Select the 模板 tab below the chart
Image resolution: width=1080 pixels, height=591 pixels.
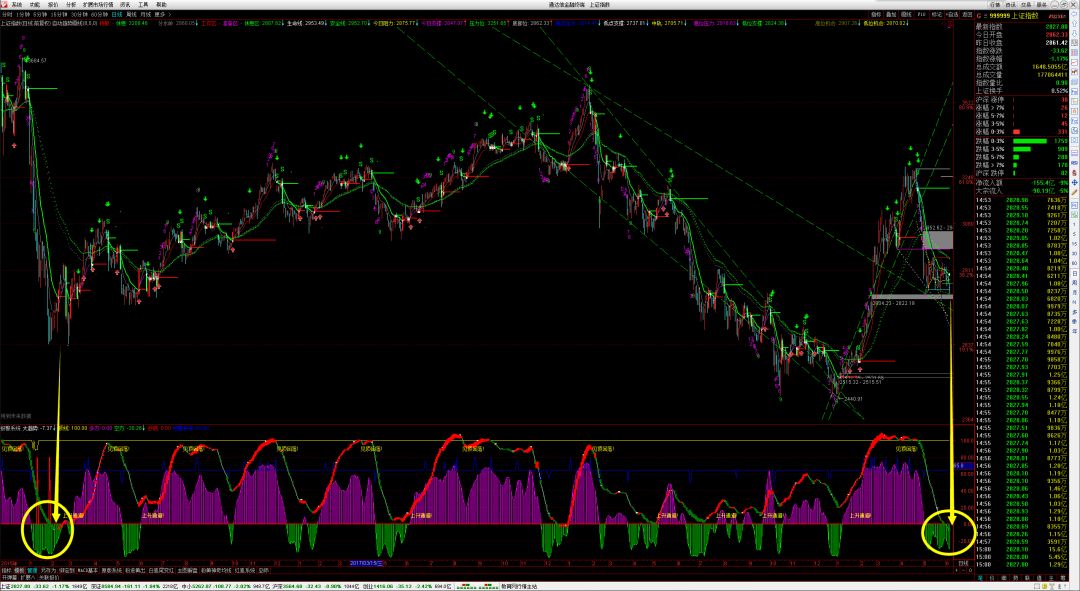[x=19, y=570]
